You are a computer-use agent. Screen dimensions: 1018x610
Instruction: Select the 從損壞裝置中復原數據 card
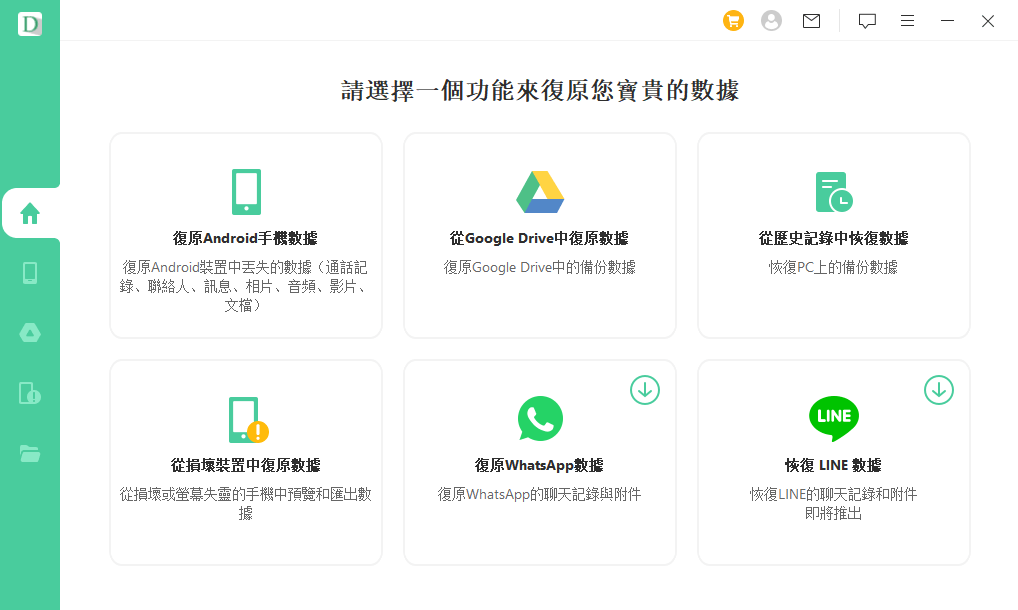(246, 463)
